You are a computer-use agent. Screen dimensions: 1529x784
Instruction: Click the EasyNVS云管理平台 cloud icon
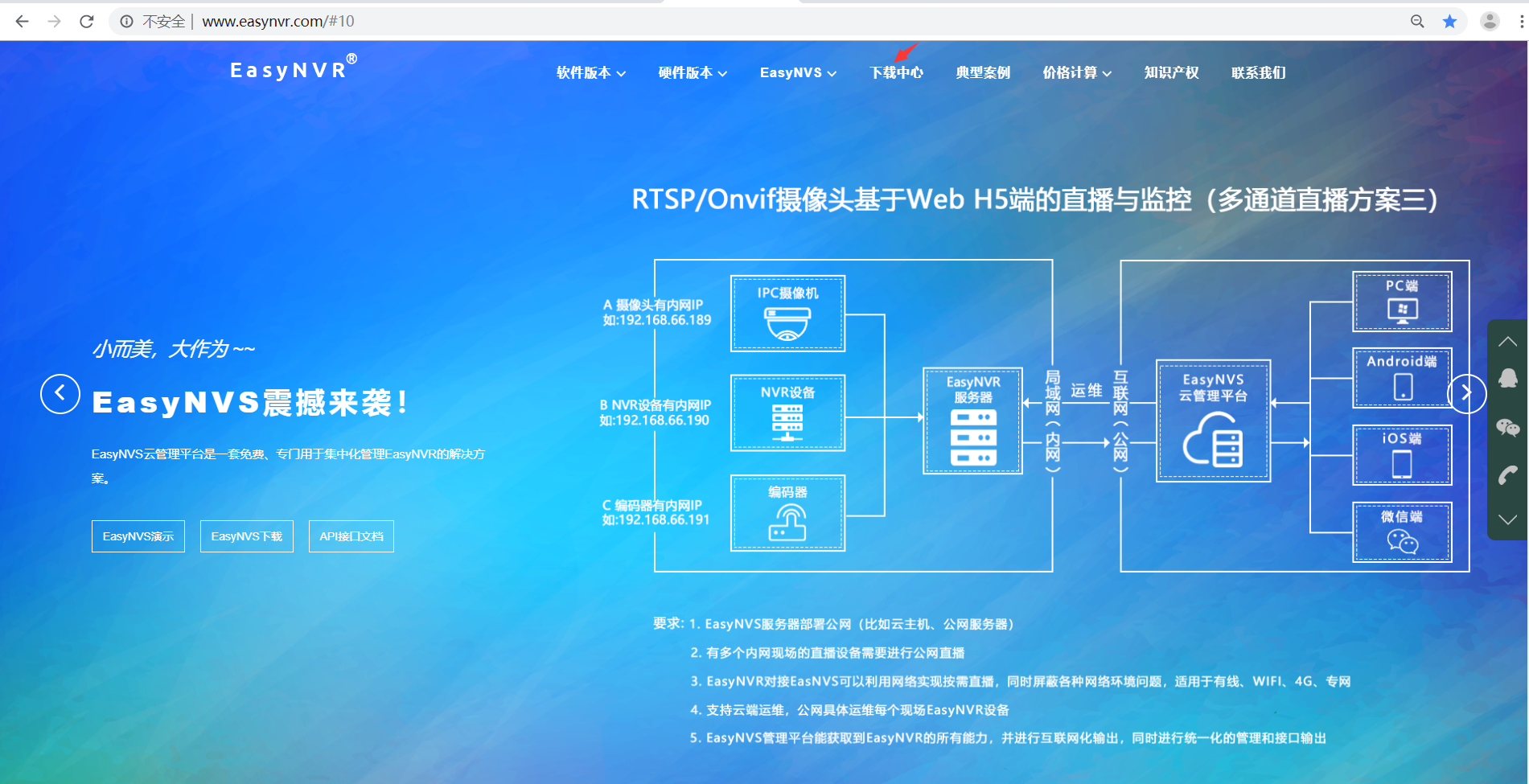coord(1213,439)
